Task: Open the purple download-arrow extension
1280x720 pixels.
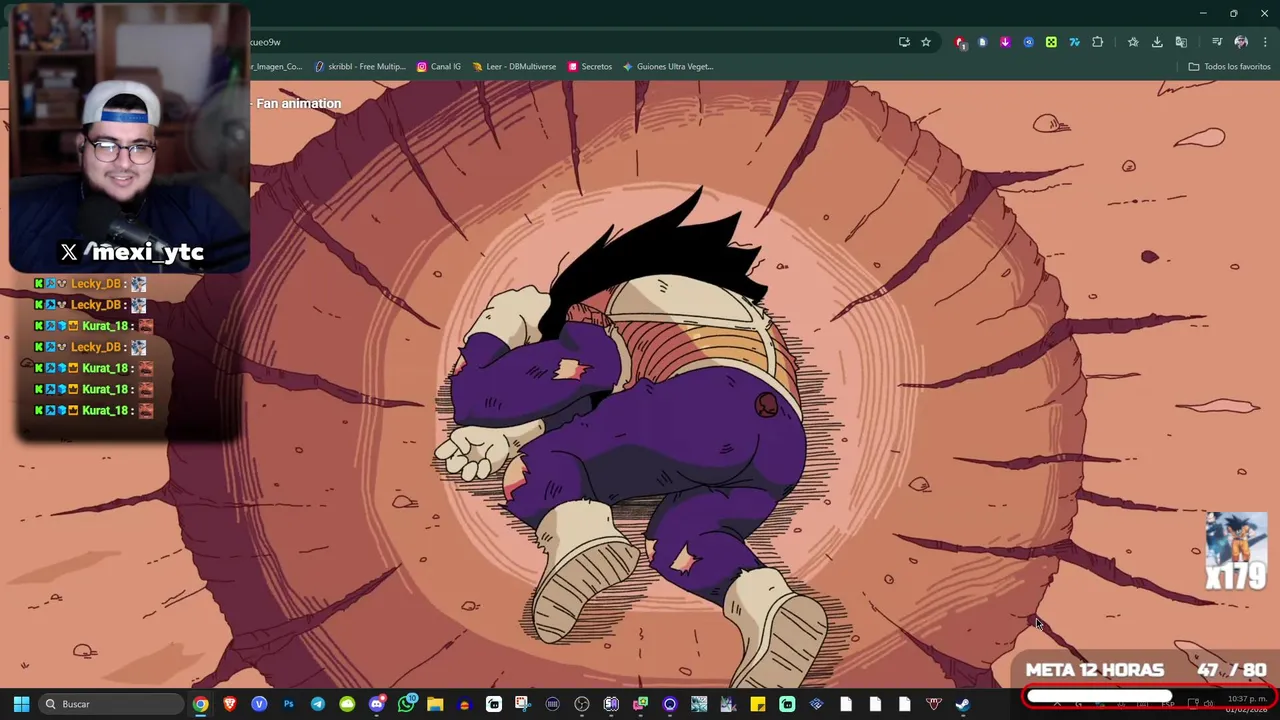Action: point(1005,42)
